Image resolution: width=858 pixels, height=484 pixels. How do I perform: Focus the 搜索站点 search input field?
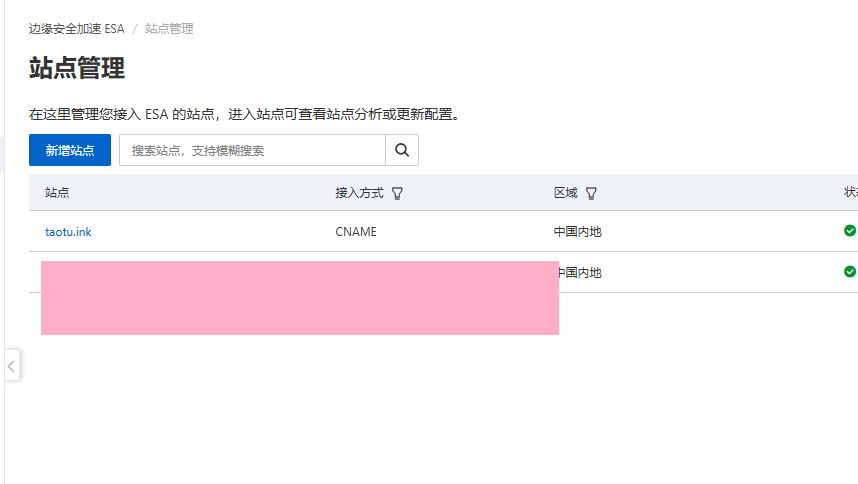pos(252,150)
